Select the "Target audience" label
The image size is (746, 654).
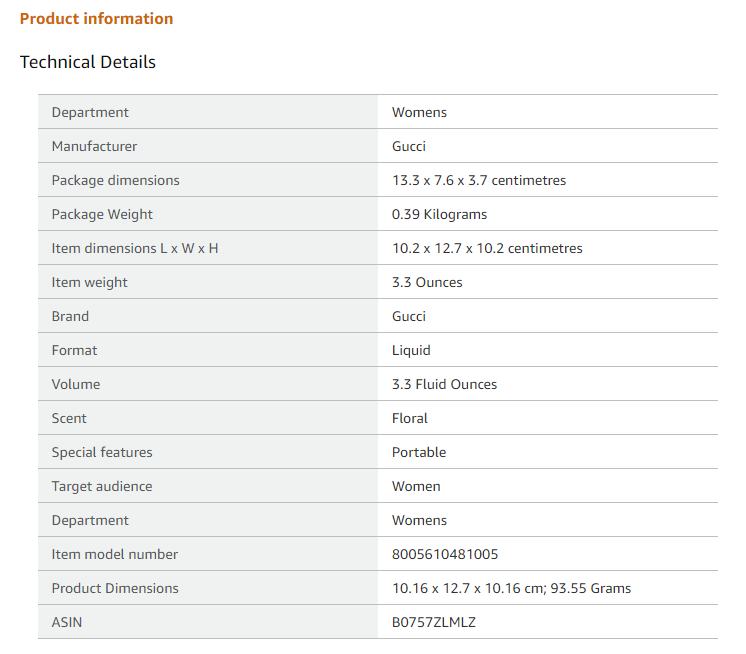click(x=102, y=487)
